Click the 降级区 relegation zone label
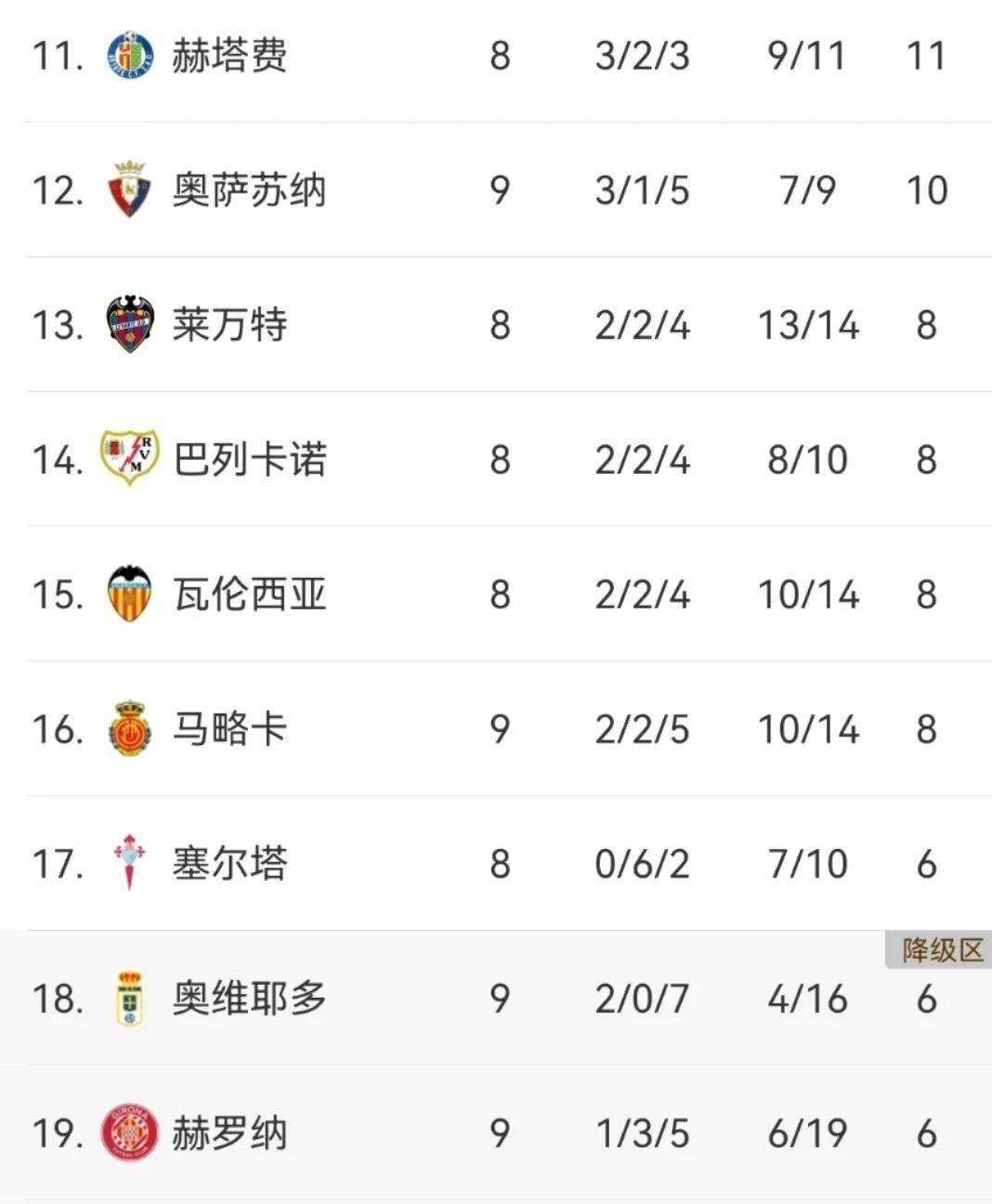Image resolution: width=992 pixels, height=1204 pixels. [941, 949]
